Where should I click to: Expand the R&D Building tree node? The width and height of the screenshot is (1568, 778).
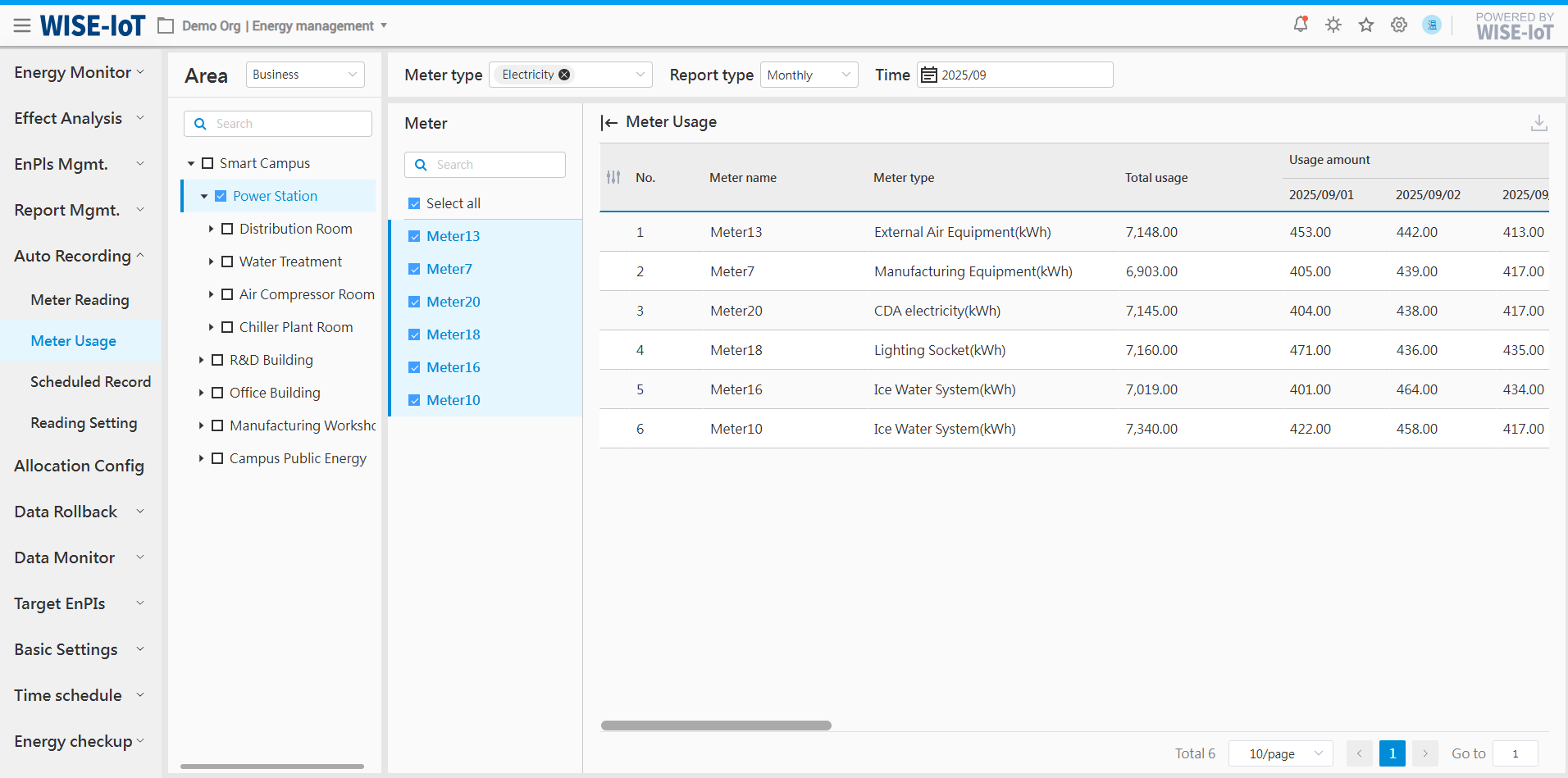(201, 360)
